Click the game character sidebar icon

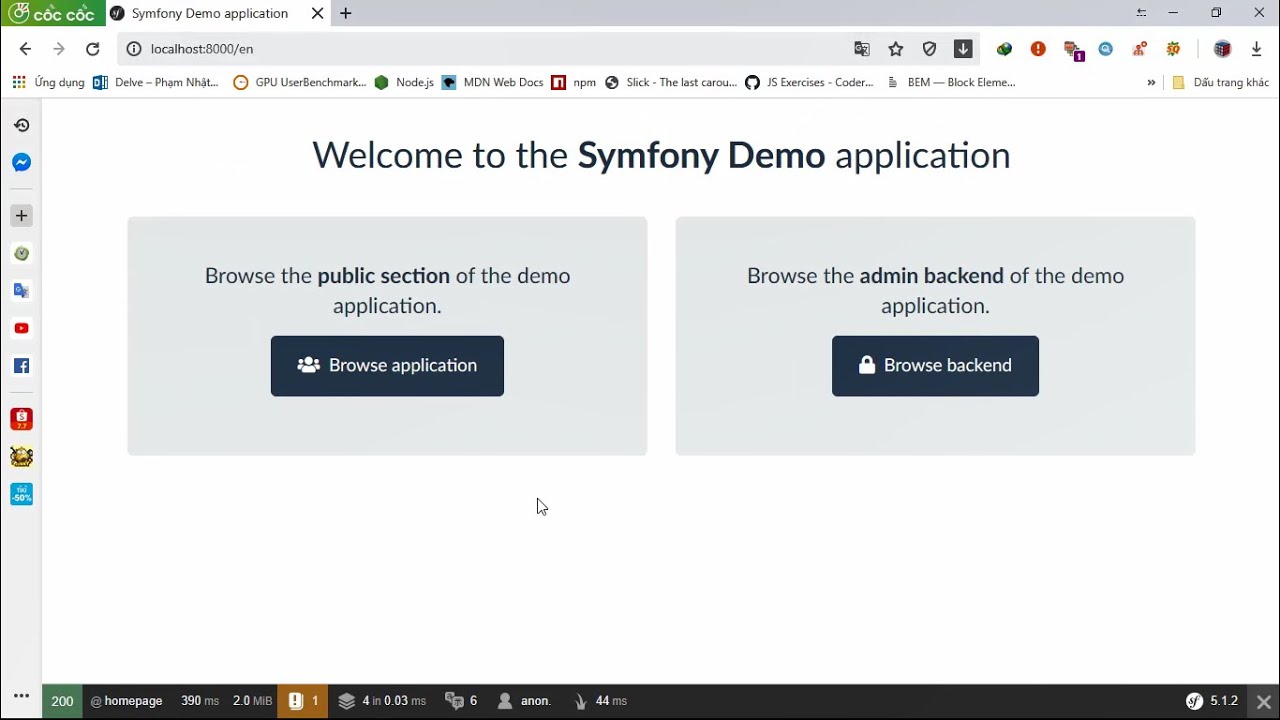click(x=21, y=457)
